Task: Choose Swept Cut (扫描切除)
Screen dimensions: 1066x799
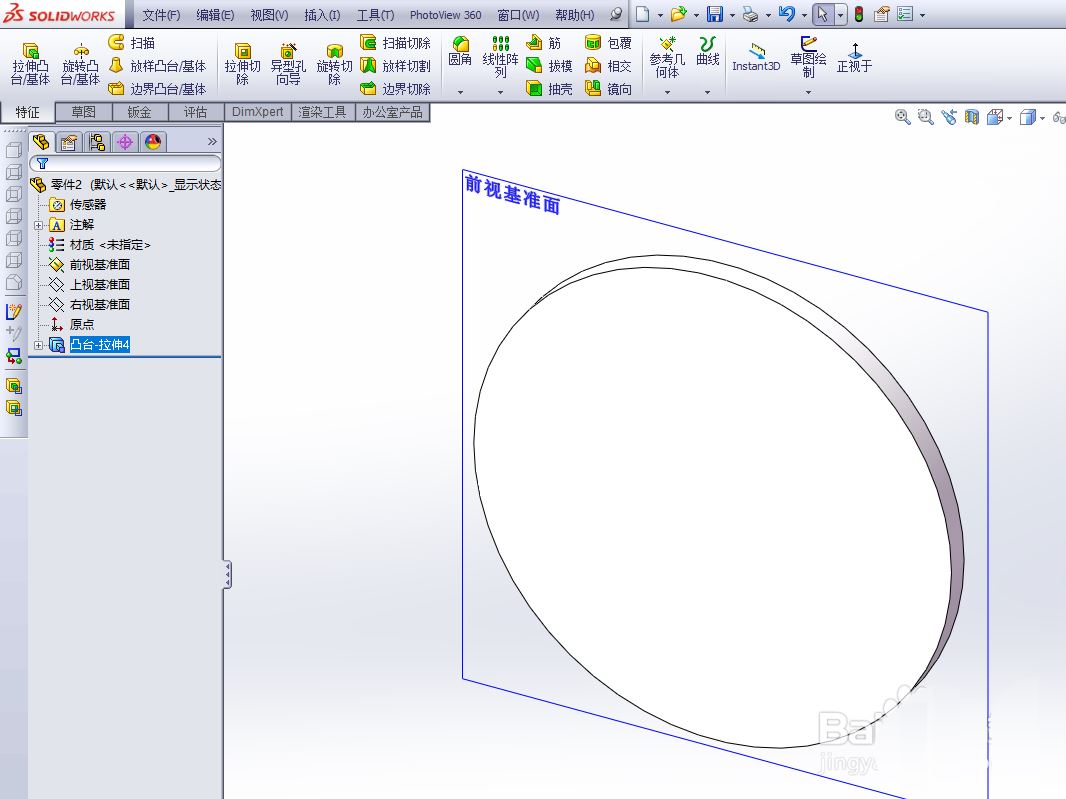Action: coord(395,43)
